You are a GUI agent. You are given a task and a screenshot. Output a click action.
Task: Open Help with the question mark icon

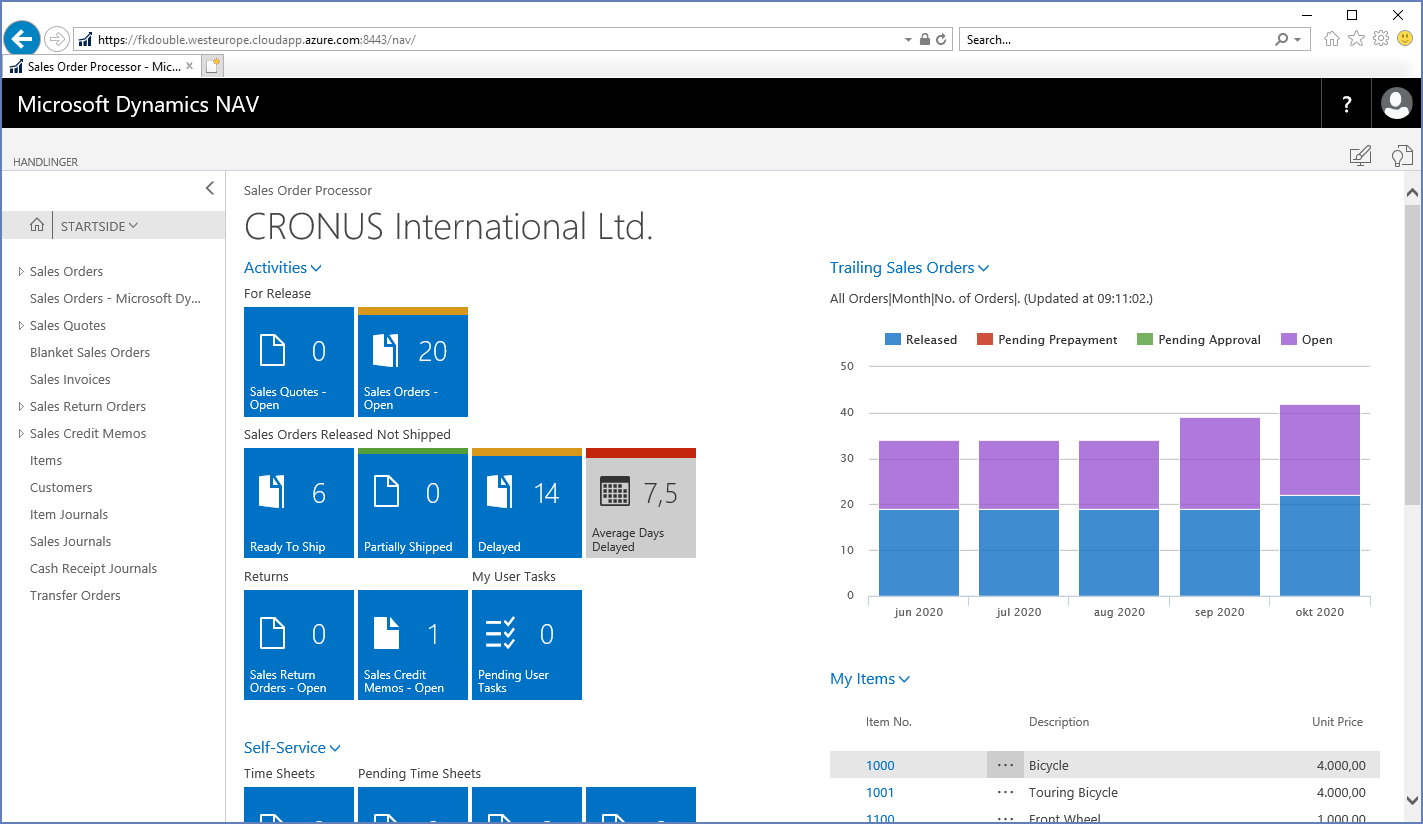click(1346, 103)
